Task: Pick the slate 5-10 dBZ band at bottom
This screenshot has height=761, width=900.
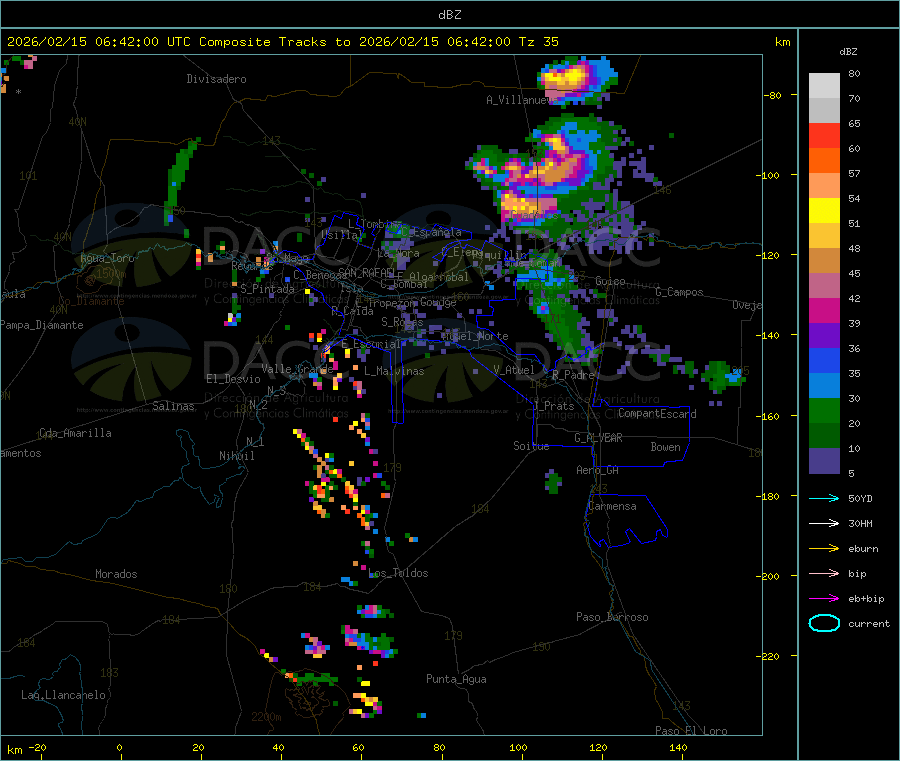Action: 824,461
